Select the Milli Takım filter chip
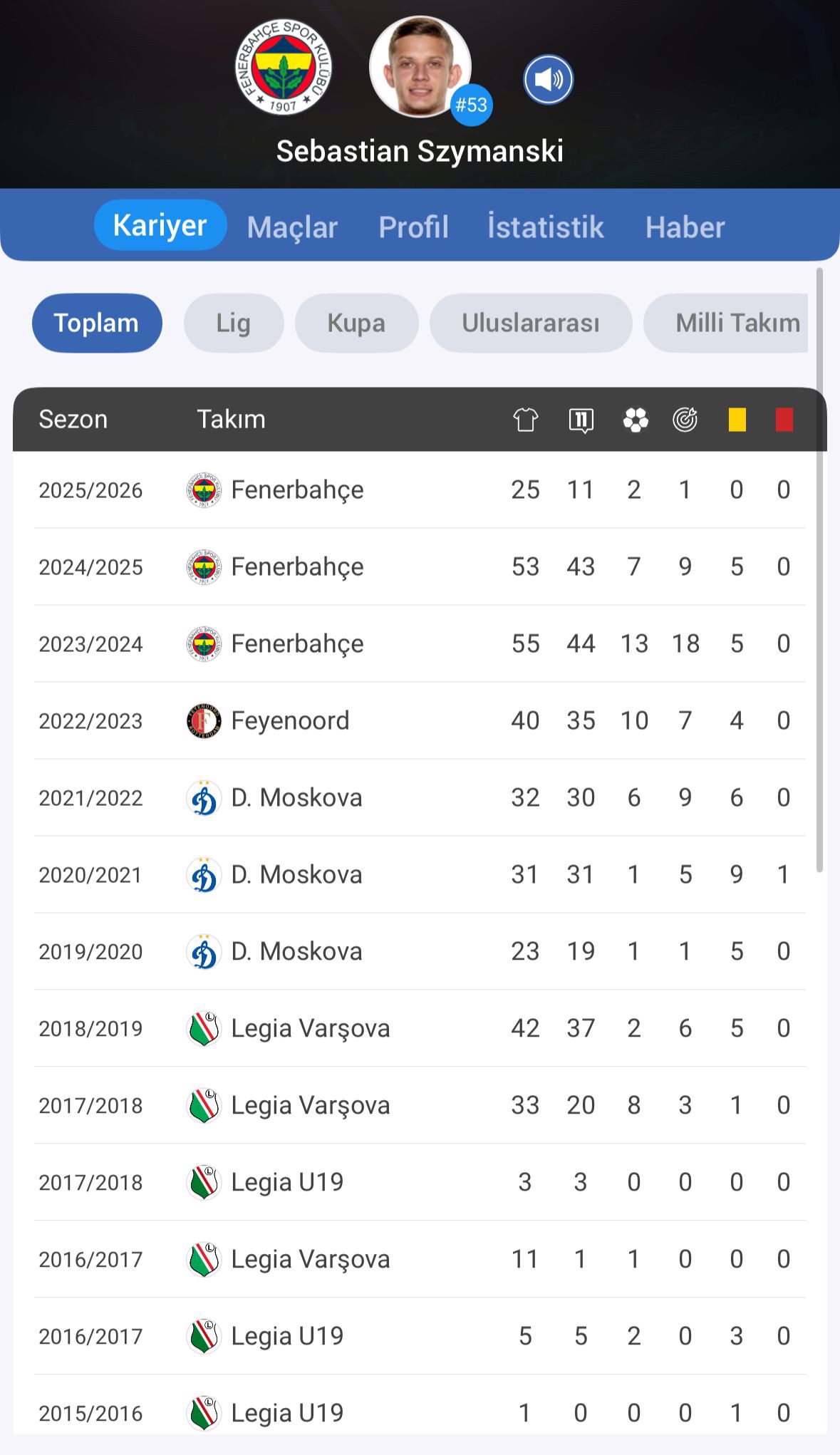The image size is (840, 1455). [x=734, y=323]
